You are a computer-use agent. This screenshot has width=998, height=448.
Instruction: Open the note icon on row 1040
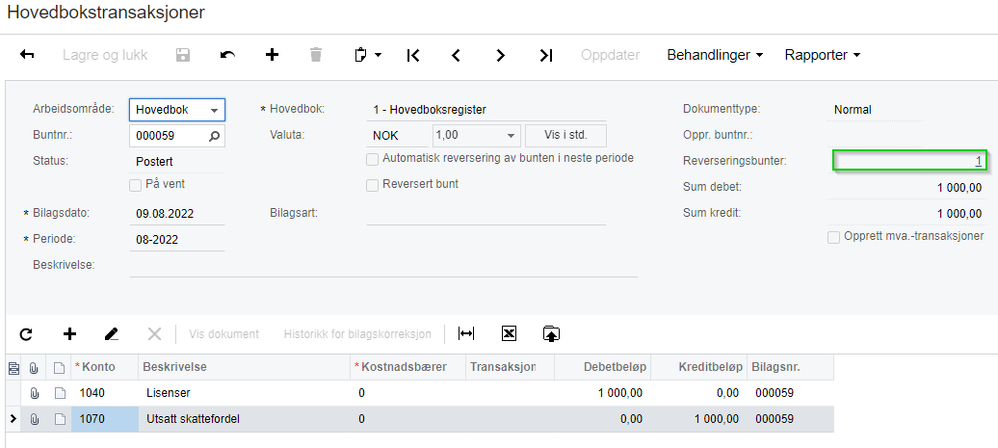(x=60, y=393)
